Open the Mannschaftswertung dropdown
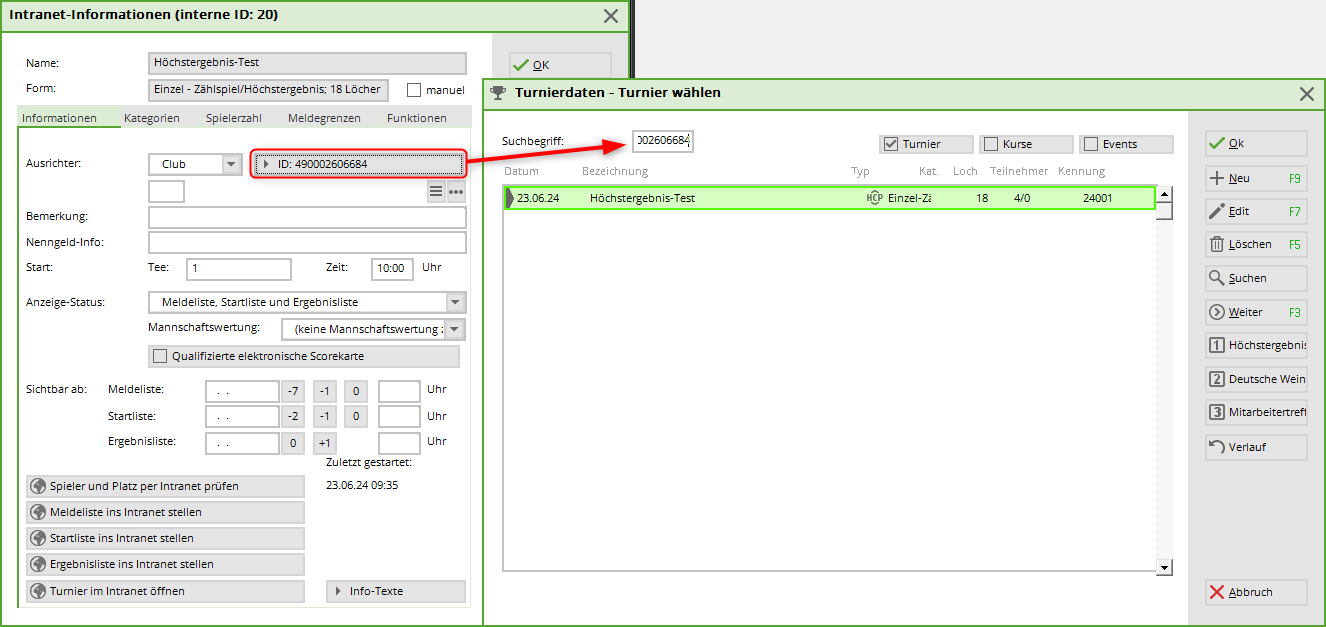 point(455,329)
